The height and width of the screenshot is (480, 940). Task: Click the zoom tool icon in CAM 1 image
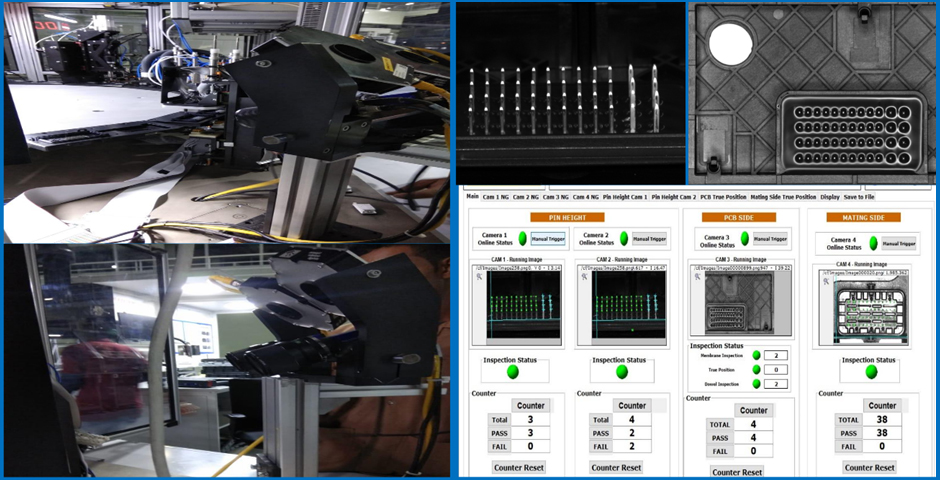pos(478,277)
